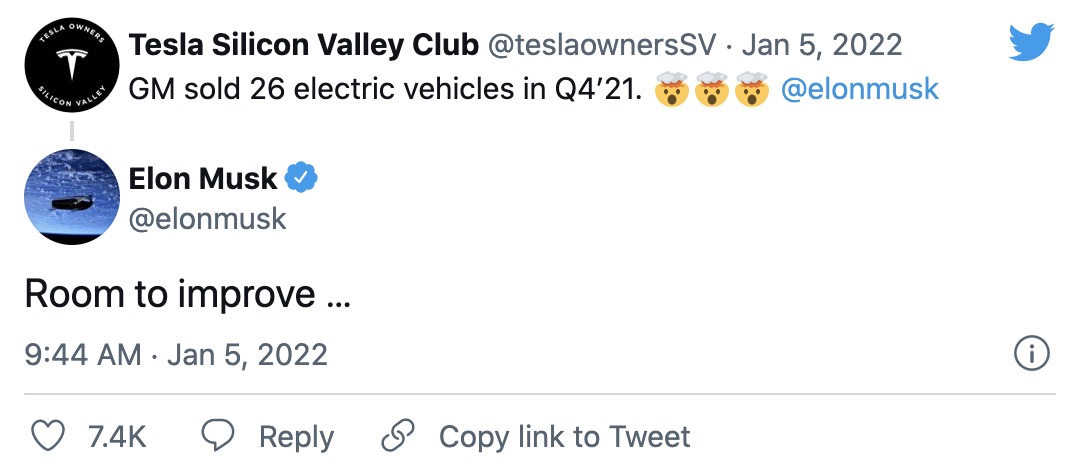This screenshot has height=464, width=1082.
Task: Click the "Room to improve ..." tweet text
Action: 186,295
